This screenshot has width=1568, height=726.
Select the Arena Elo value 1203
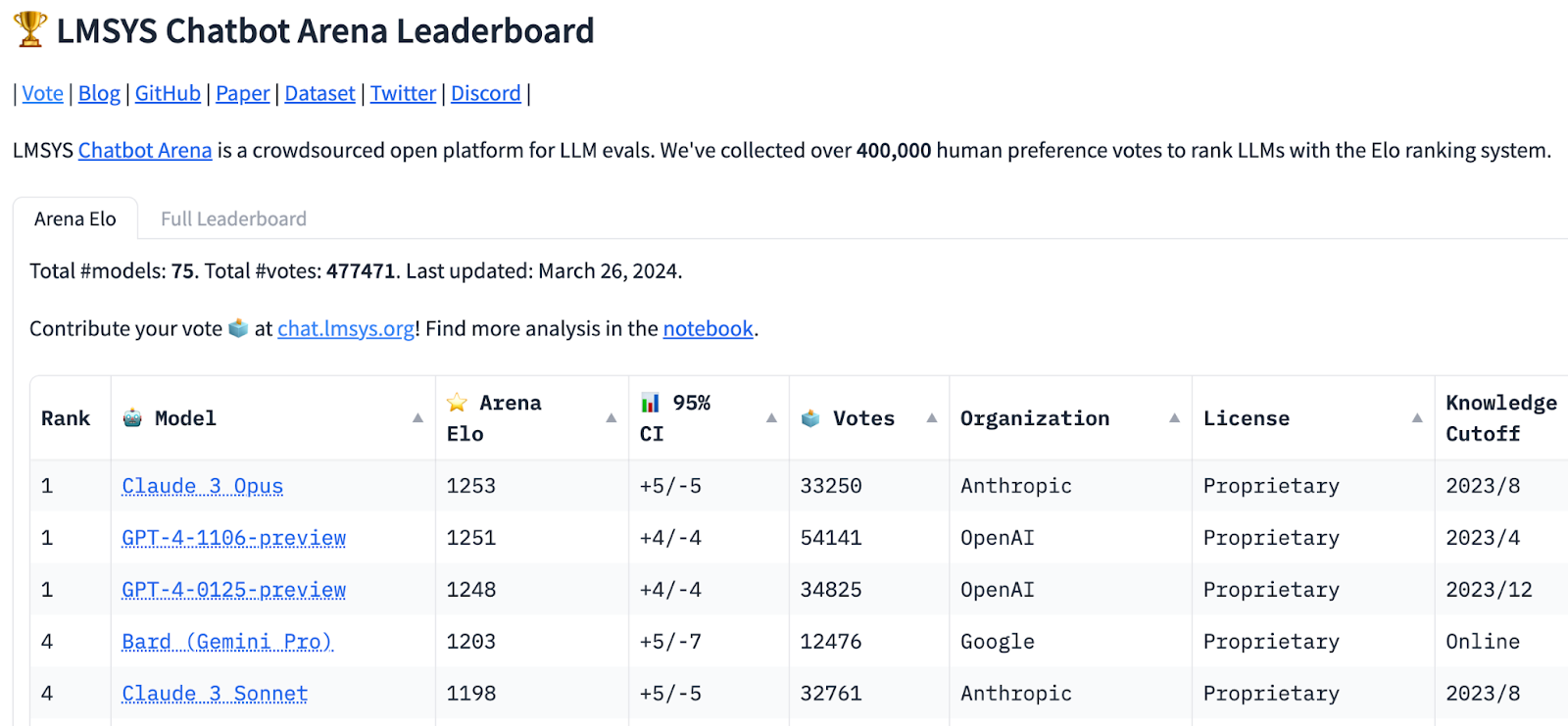[471, 642]
